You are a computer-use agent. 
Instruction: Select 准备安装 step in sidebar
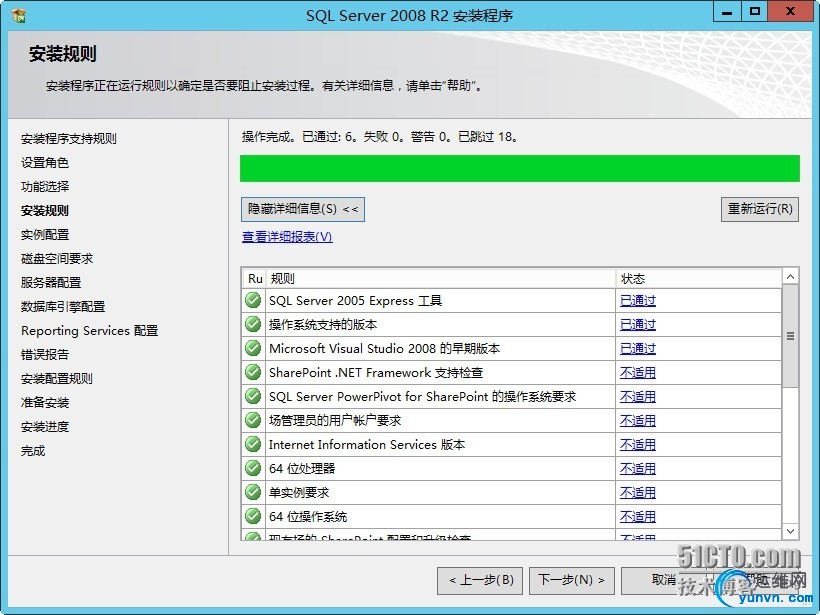click(45, 403)
